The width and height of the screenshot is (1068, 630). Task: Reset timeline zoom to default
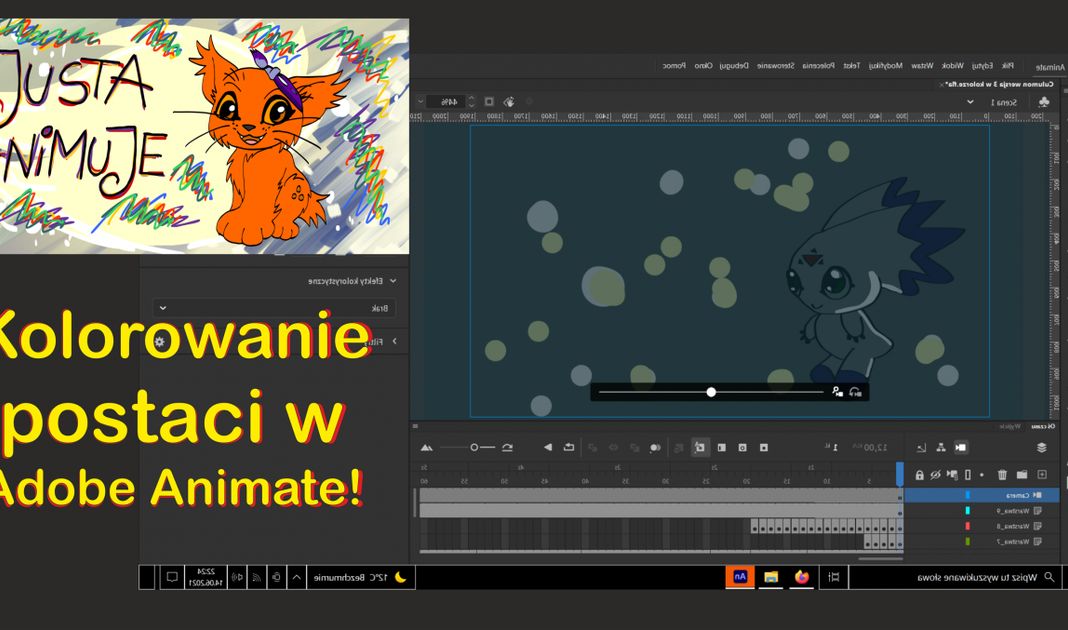[507, 447]
